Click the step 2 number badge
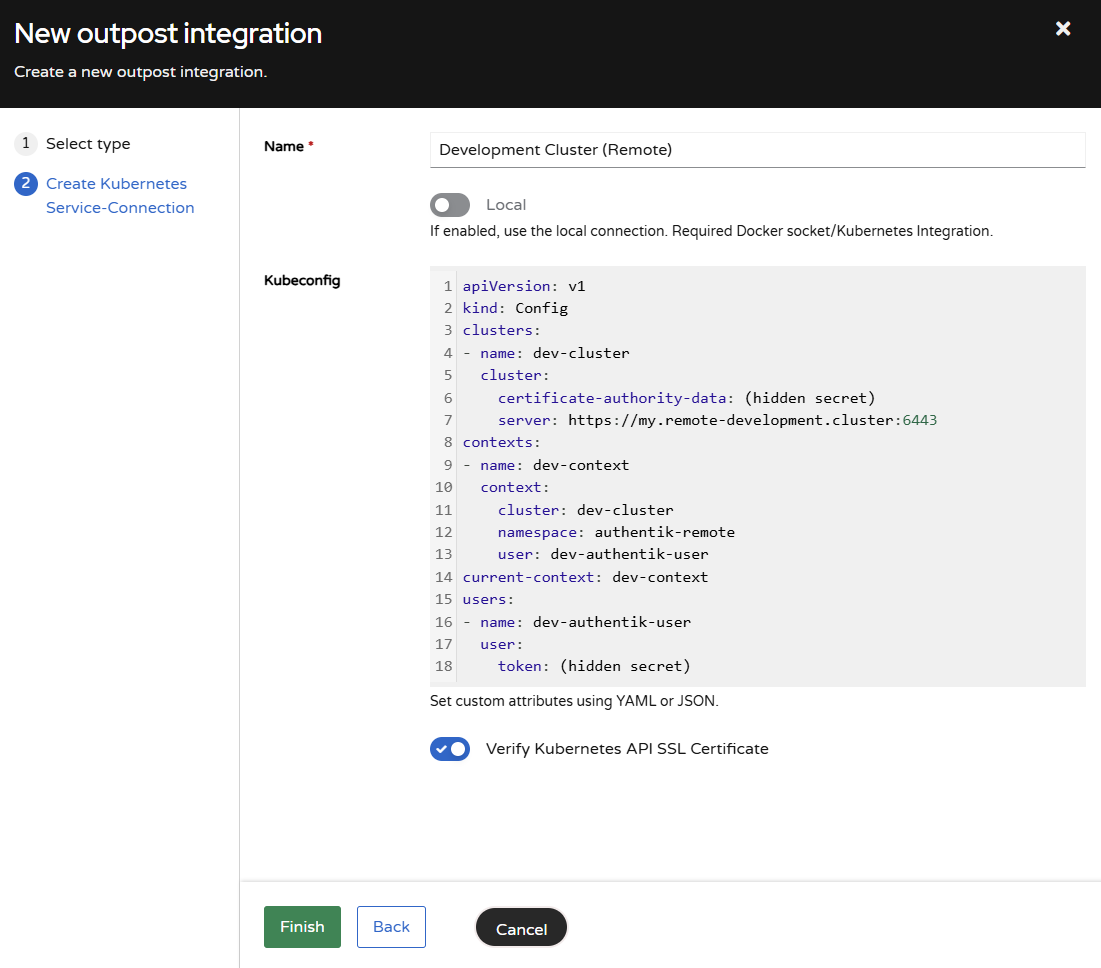This screenshot has height=968, width=1101. (x=26, y=184)
